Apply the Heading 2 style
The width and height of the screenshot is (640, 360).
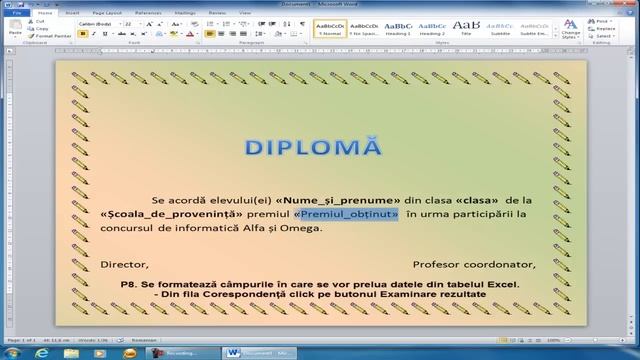coord(432,29)
